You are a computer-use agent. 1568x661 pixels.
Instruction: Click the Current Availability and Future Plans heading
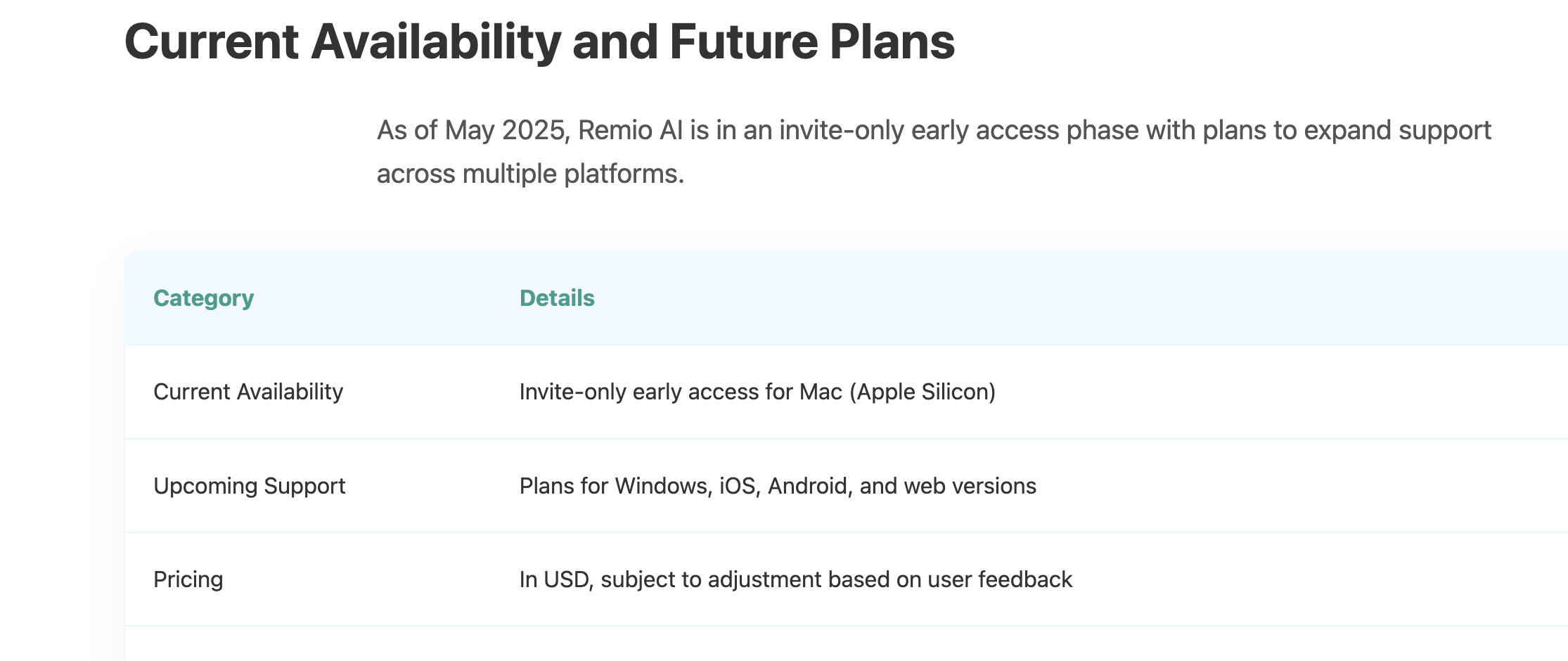coord(539,41)
